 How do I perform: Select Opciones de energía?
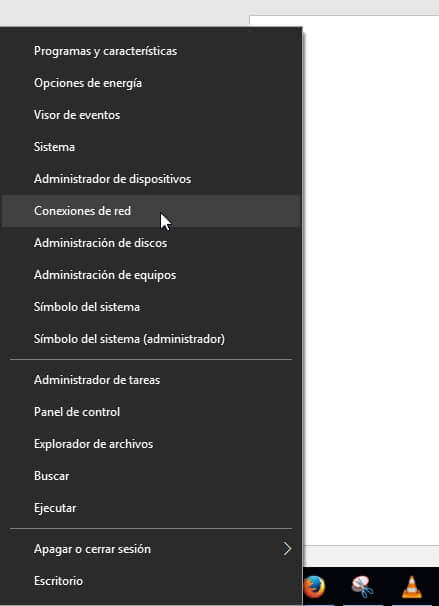151,83
